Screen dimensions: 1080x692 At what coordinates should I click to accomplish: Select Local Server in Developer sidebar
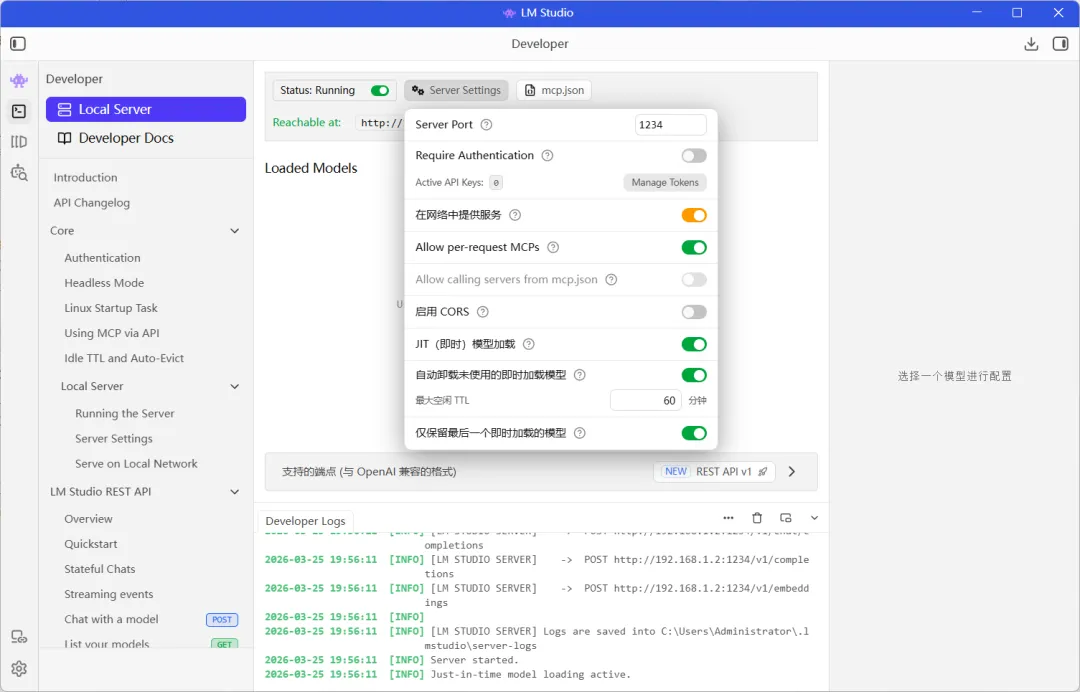pyautogui.click(x=146, y=109)
